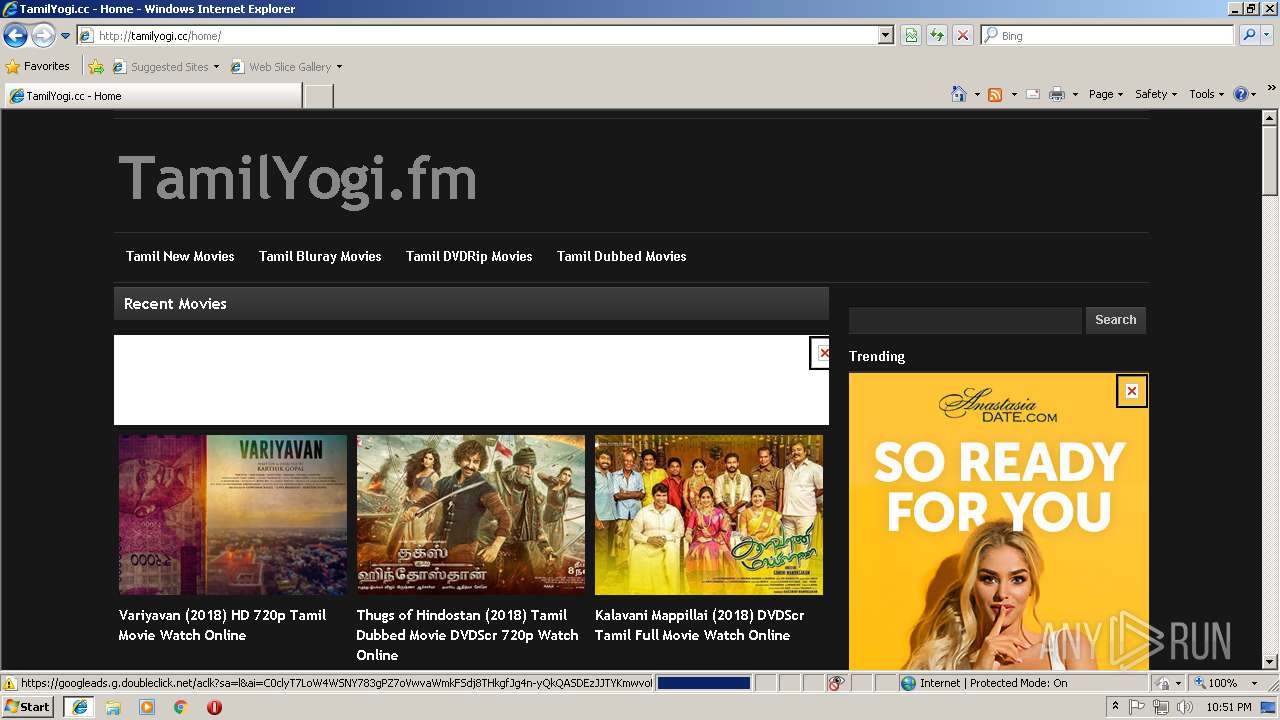Click the Print icon
Screen dimensions: 1280x720
(1057, 94)
